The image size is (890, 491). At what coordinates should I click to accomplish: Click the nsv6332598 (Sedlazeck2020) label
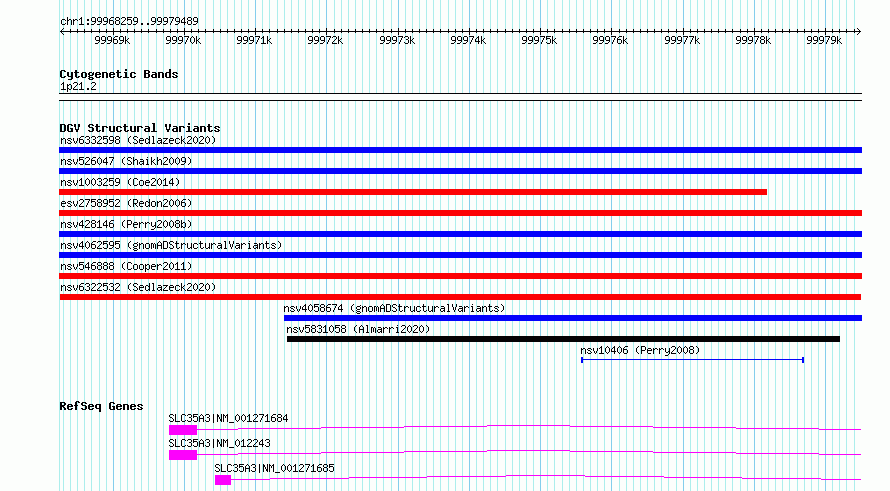tap(138, 140)
